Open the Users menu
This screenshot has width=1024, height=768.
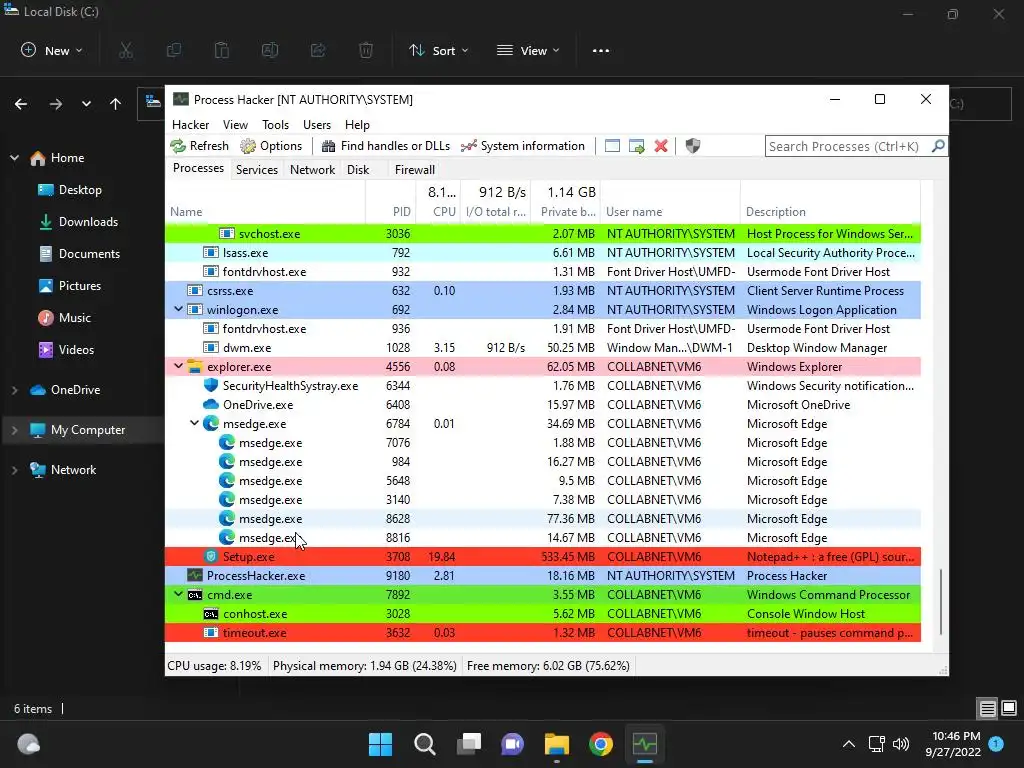[317, 125]
